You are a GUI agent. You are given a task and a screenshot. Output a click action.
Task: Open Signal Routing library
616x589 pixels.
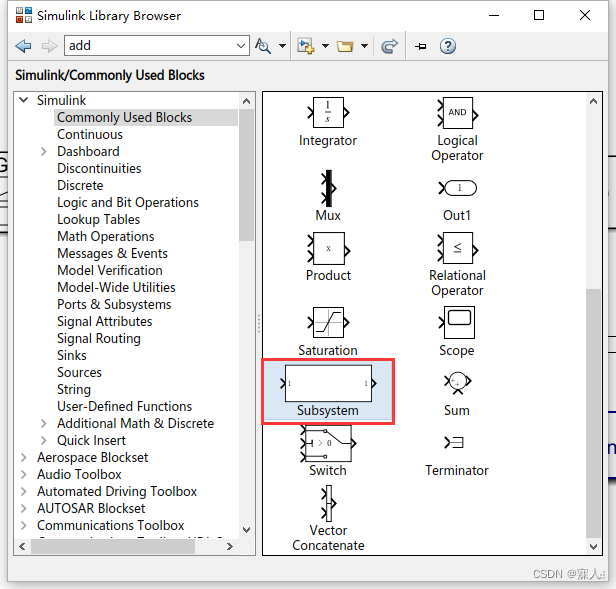point(99,338)
